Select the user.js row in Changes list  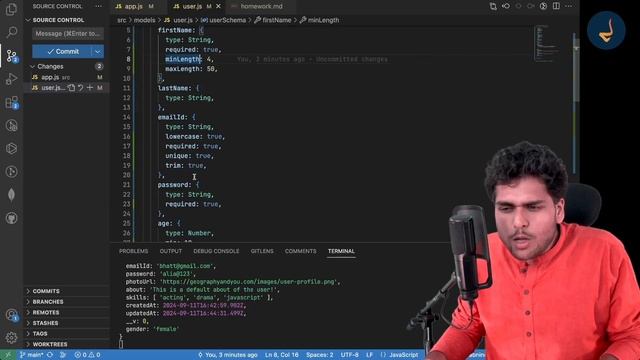(x=67, y=88)
